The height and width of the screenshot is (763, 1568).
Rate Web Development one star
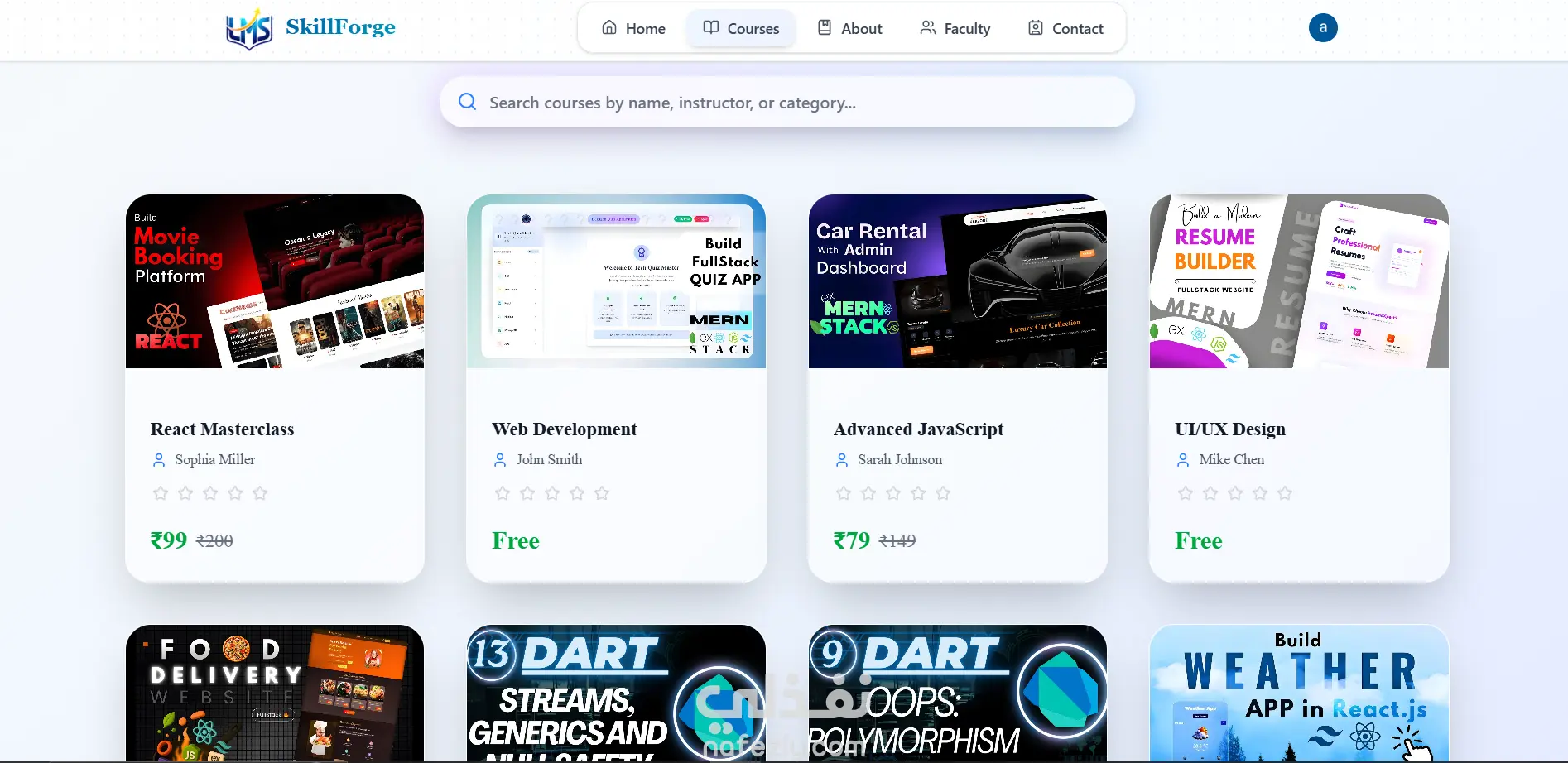[503, 493]
